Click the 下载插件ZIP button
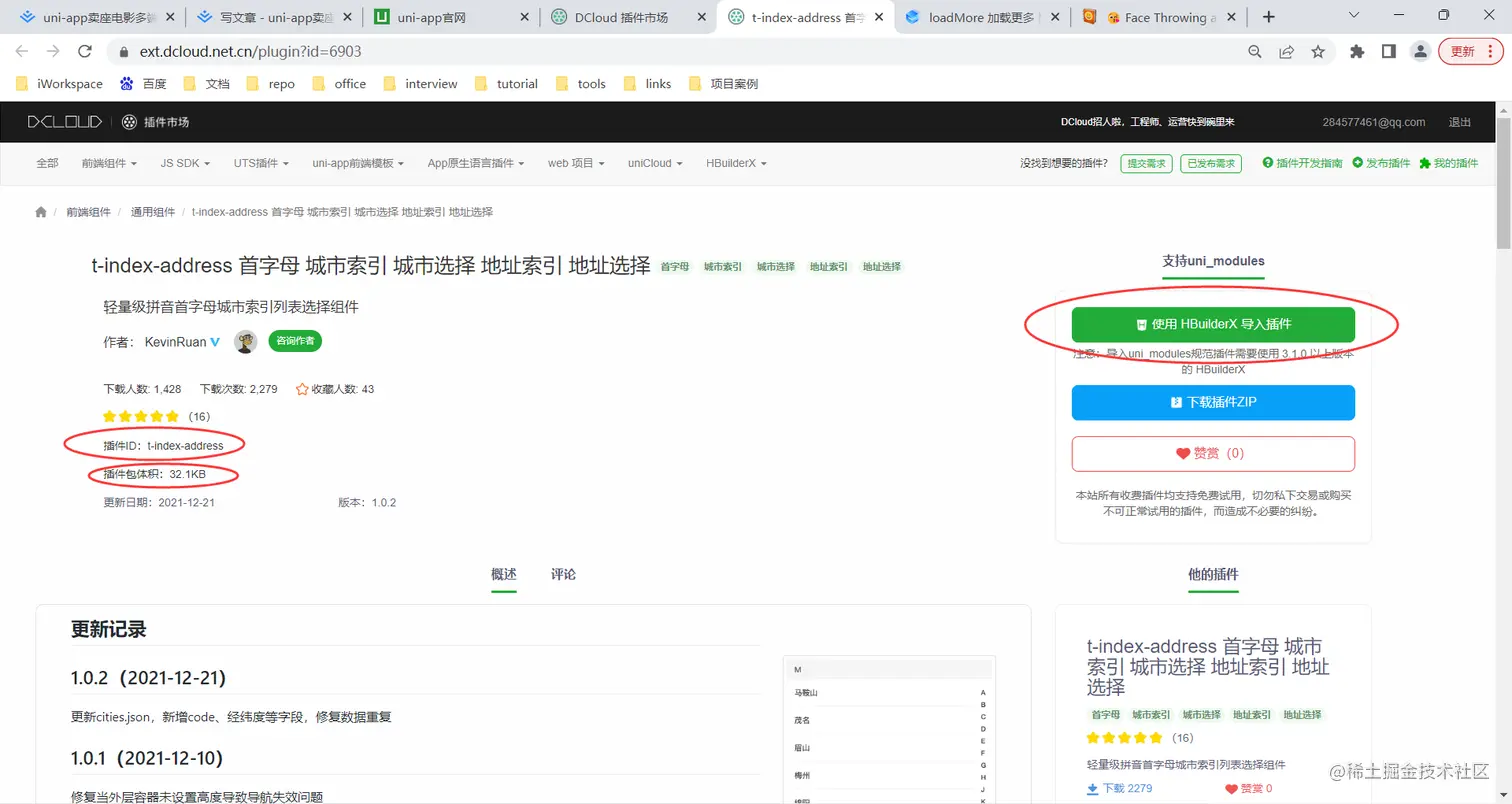 click(x=1213, y=402)
